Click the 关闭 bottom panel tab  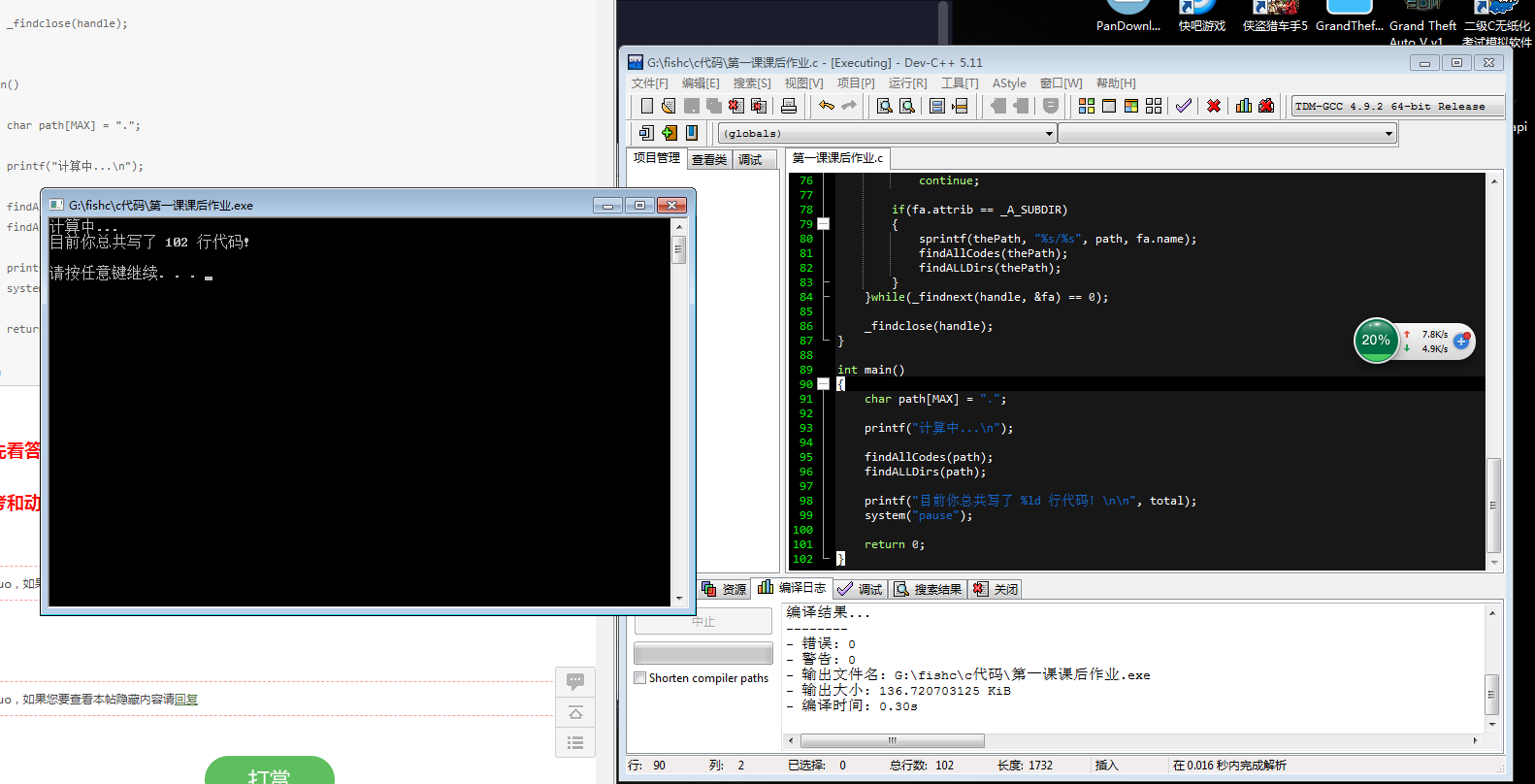pyautogui.click(x=996, y=589)
